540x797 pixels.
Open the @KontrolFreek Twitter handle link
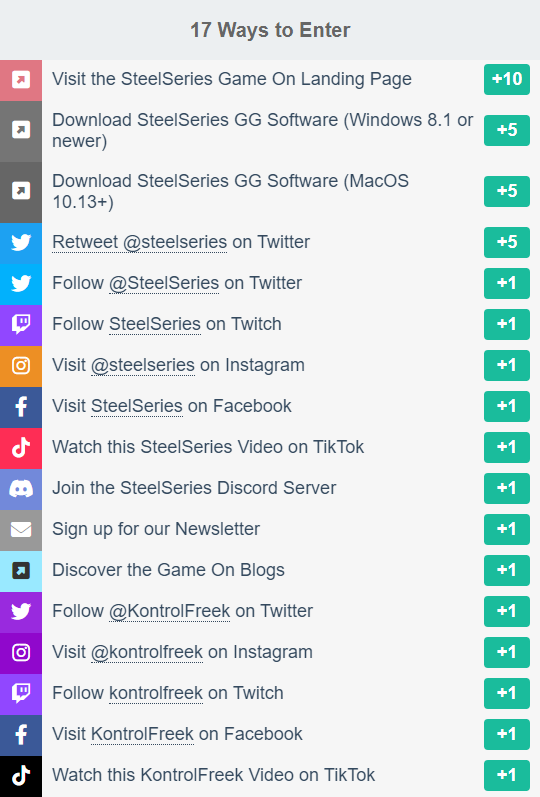tap(170, 611)
